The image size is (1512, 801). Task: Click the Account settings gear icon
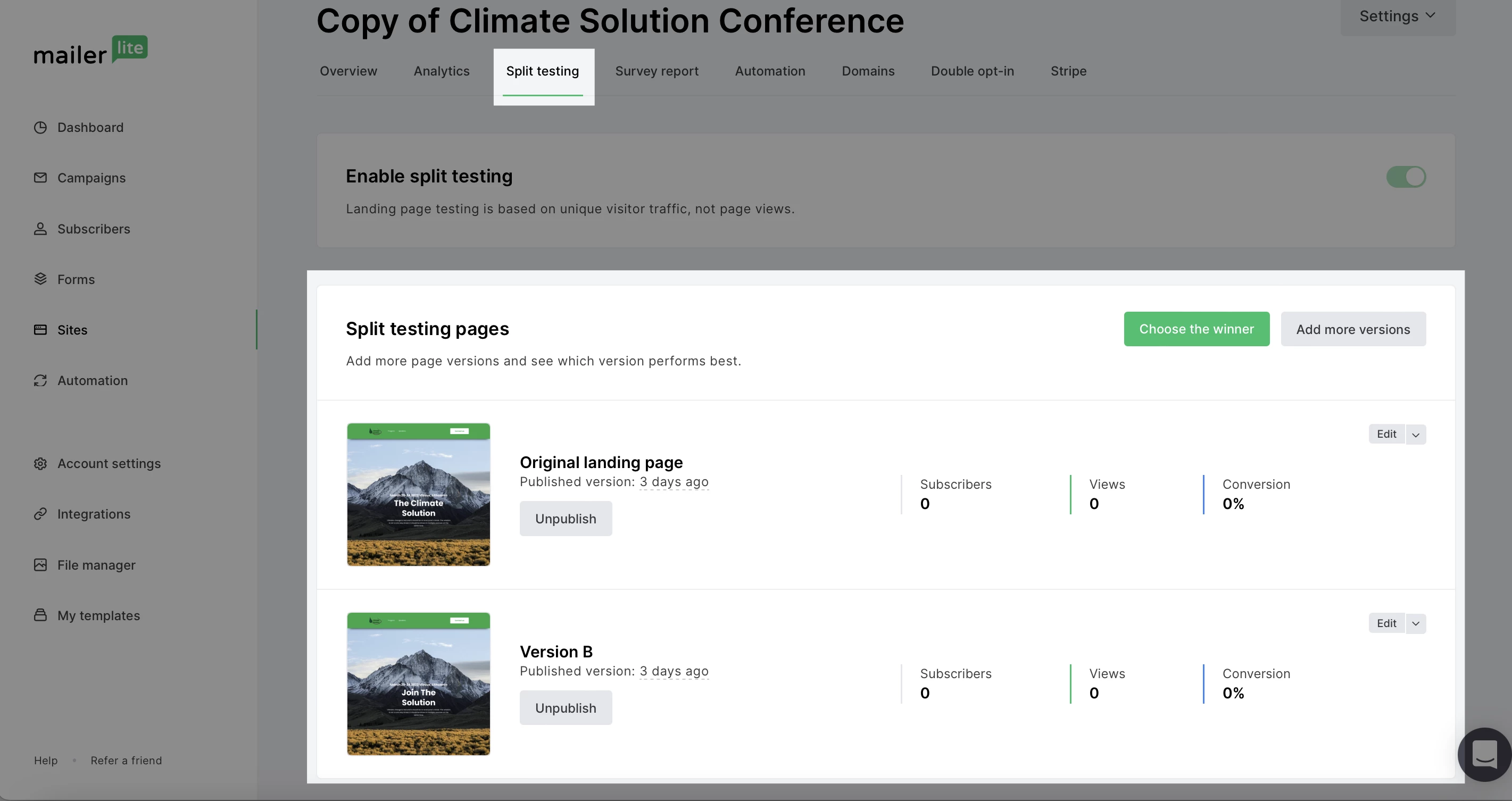pyautogui.click(x=40, y=464)
